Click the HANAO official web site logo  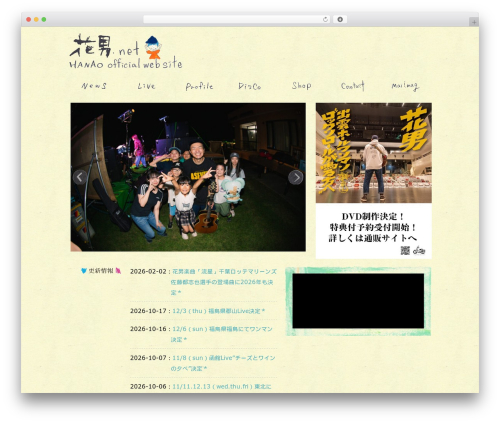point(126,52)
